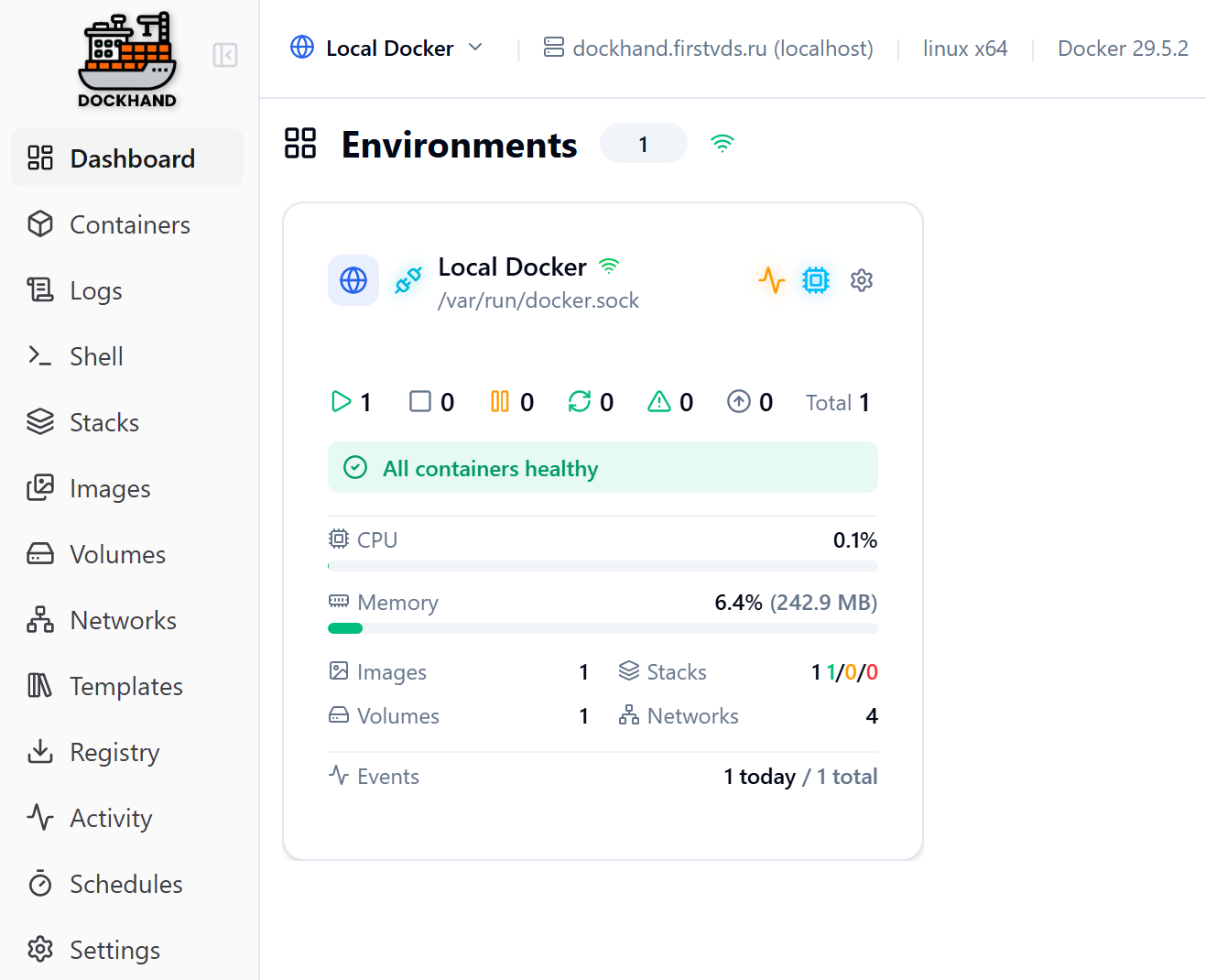The width and height of the screenshot is (1206, 980).
Task: Click the Total 1 containers count
Action: (838, 402)
